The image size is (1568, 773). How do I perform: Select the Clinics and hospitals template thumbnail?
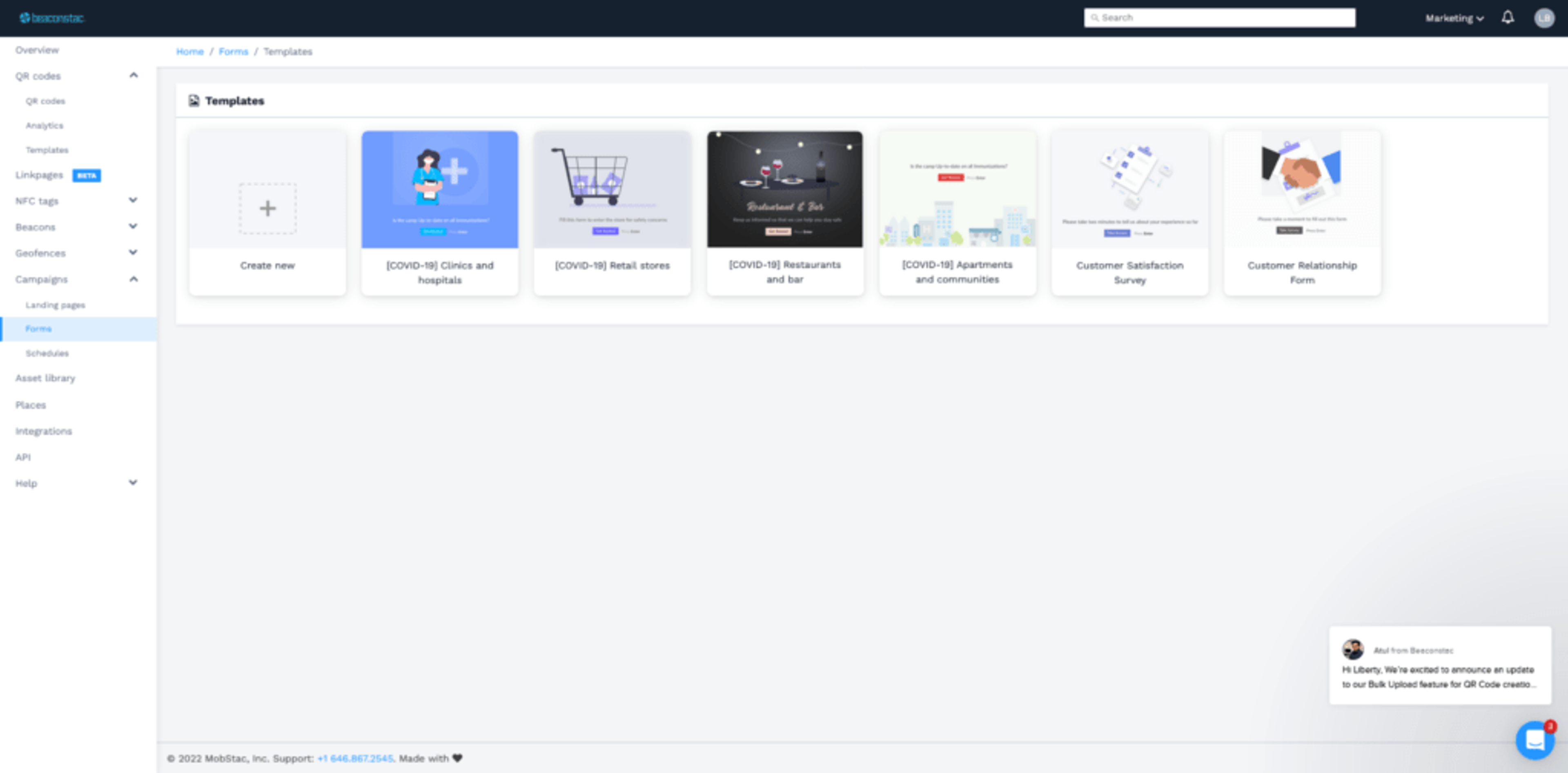pyautogui.click(x=439, y=189)
